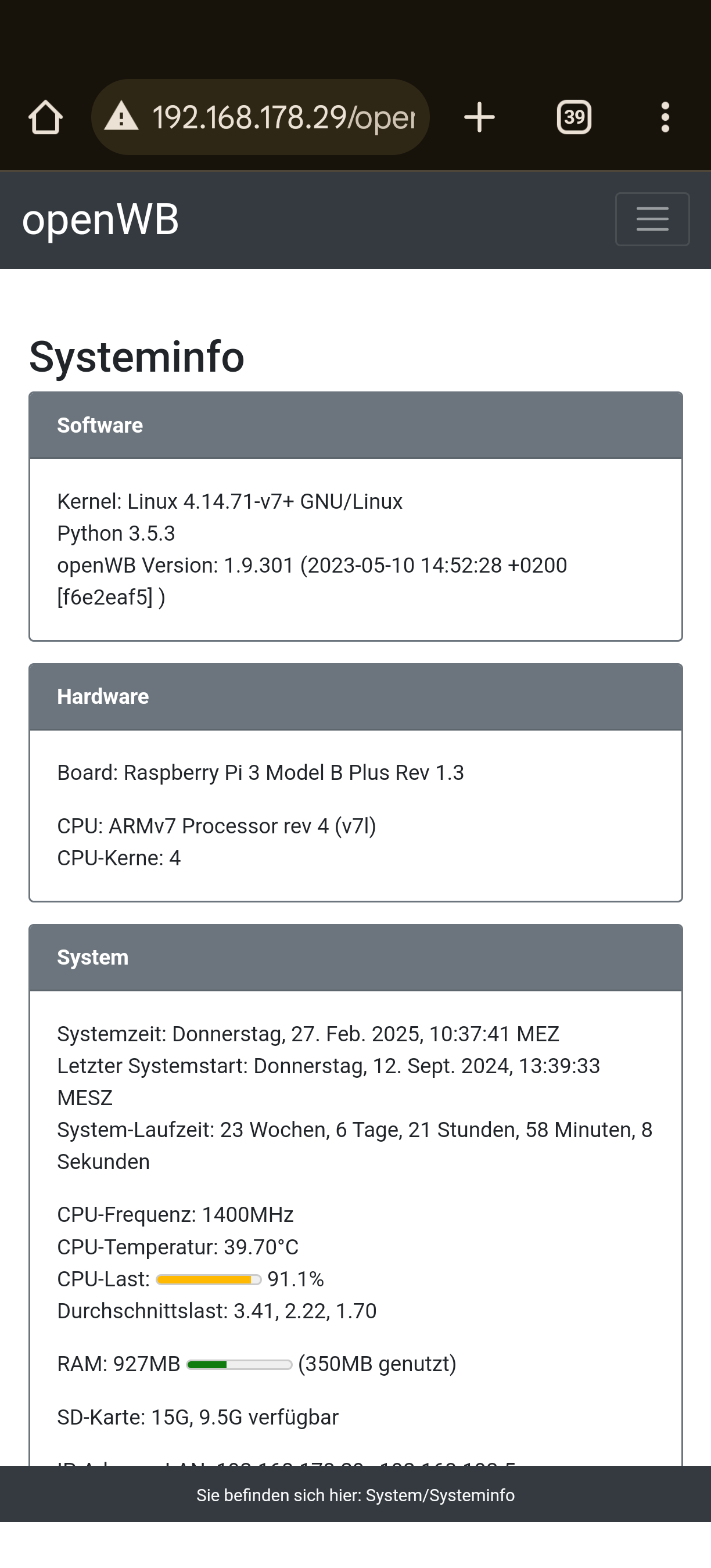
Task: Click the System card header
Action: (x=355, y=958)
